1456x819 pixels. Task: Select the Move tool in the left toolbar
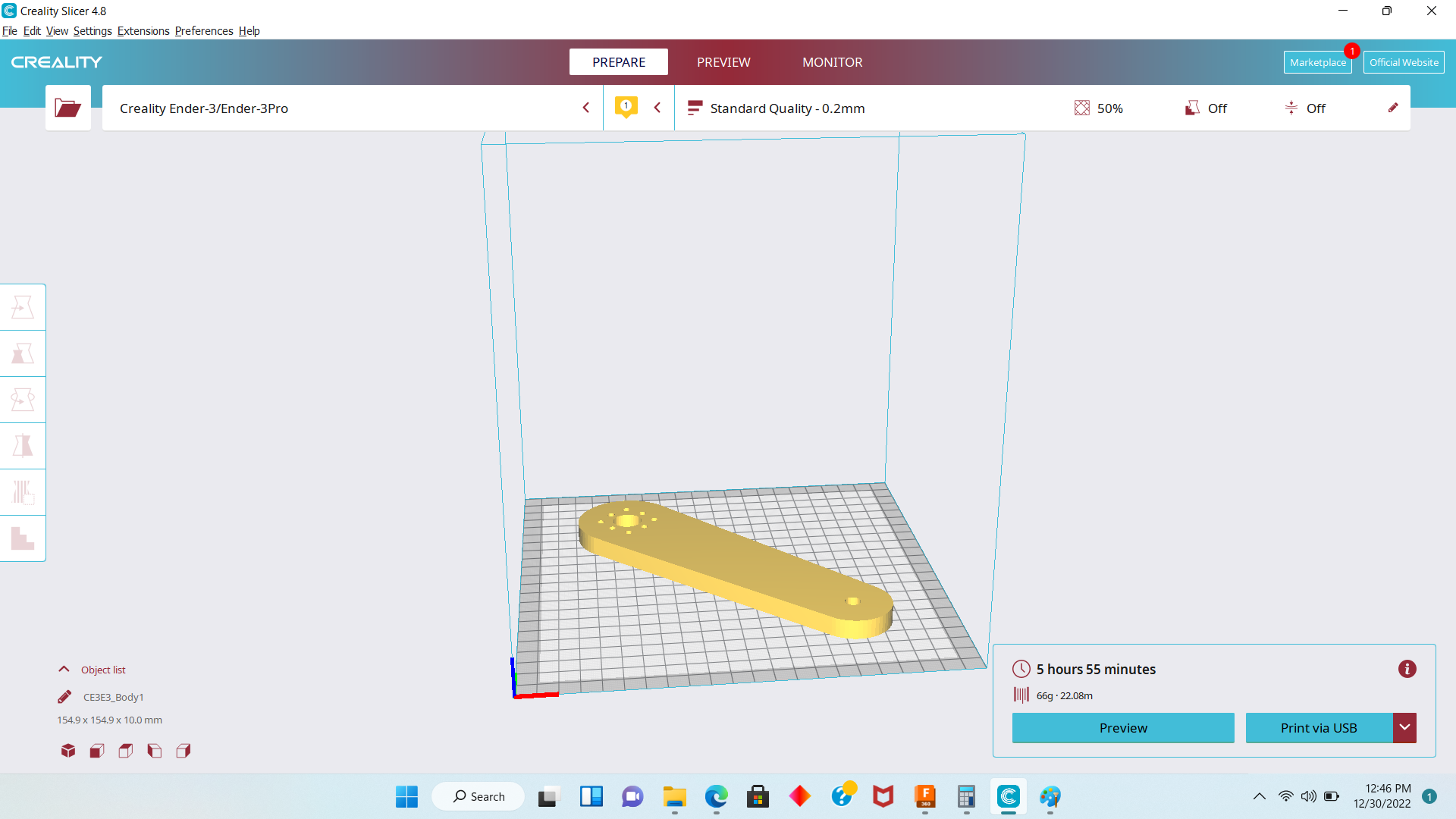click(23, 307)
